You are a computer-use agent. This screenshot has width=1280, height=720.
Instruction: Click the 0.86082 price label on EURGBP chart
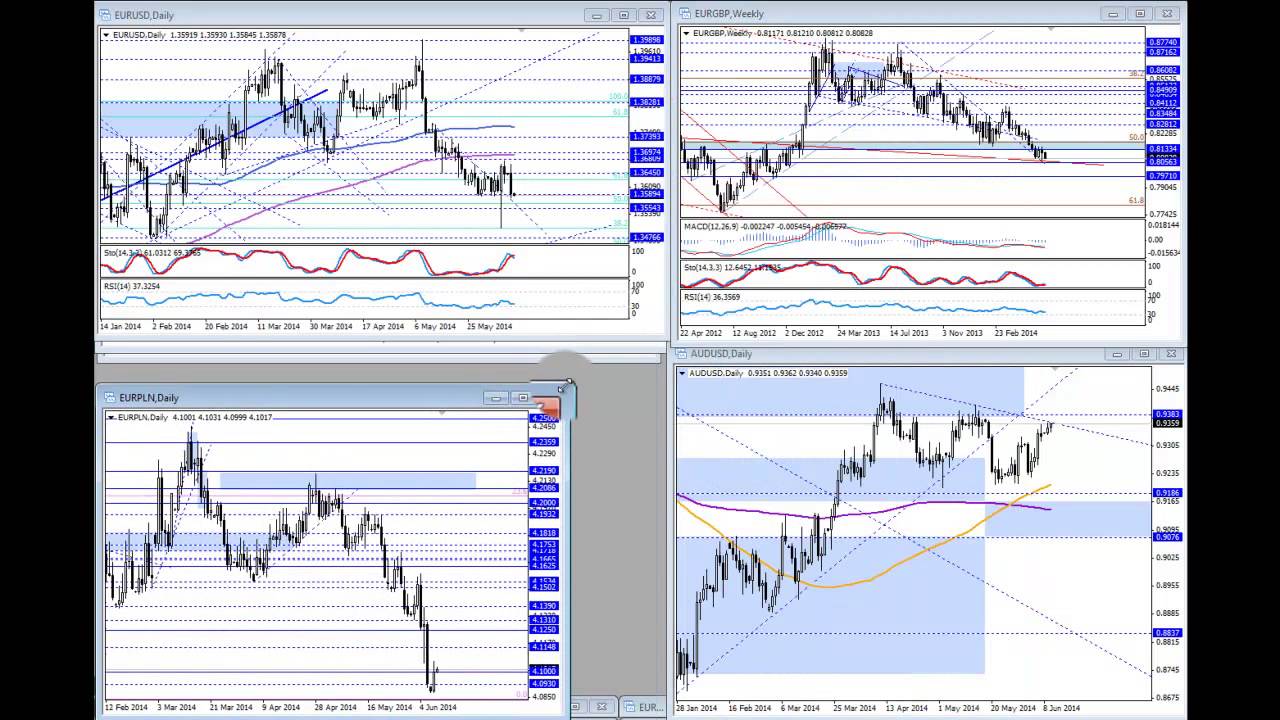pyautogui.click(x=1164, y=70)
